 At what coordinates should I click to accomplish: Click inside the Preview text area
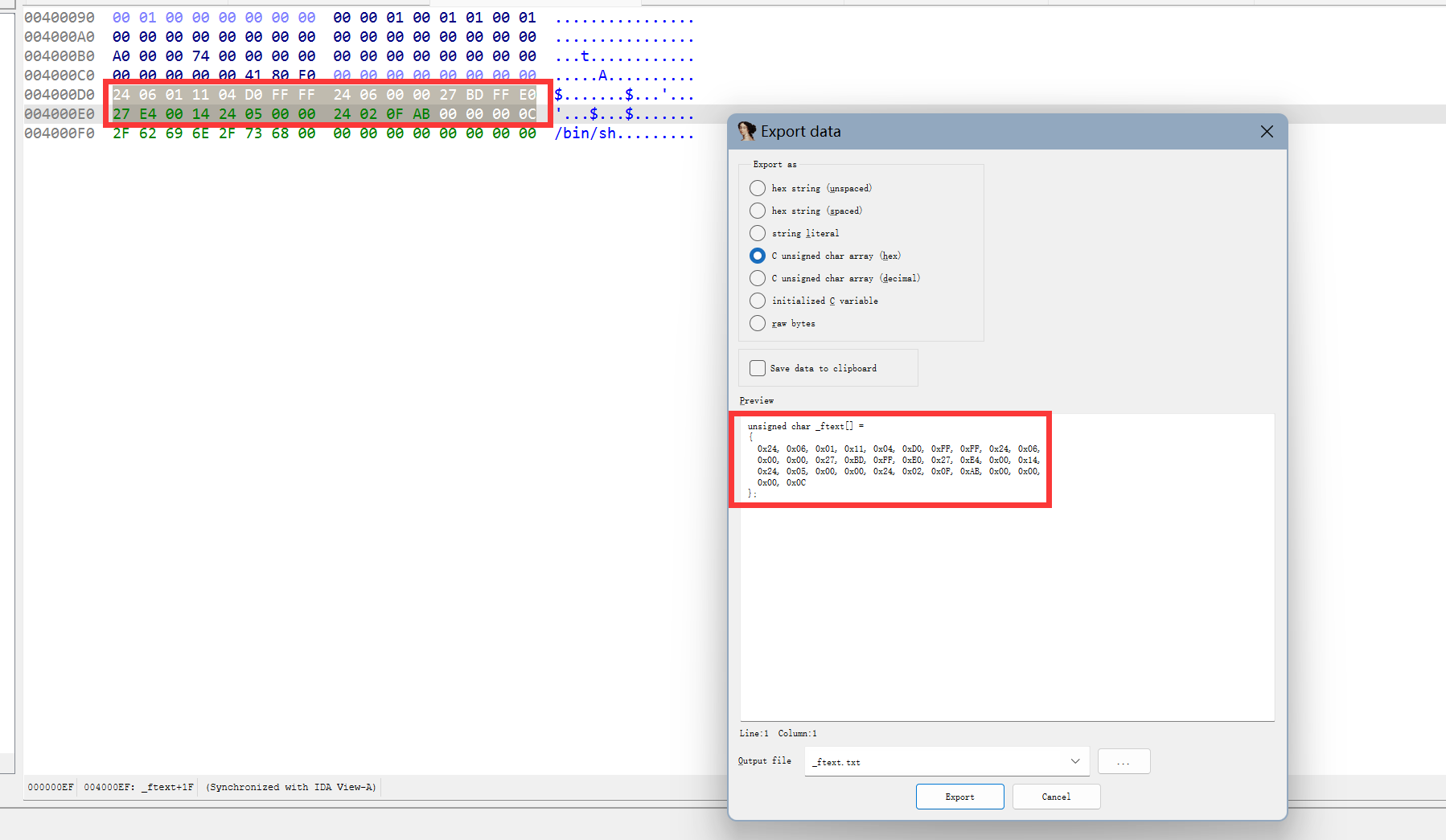click(1007, 567)
